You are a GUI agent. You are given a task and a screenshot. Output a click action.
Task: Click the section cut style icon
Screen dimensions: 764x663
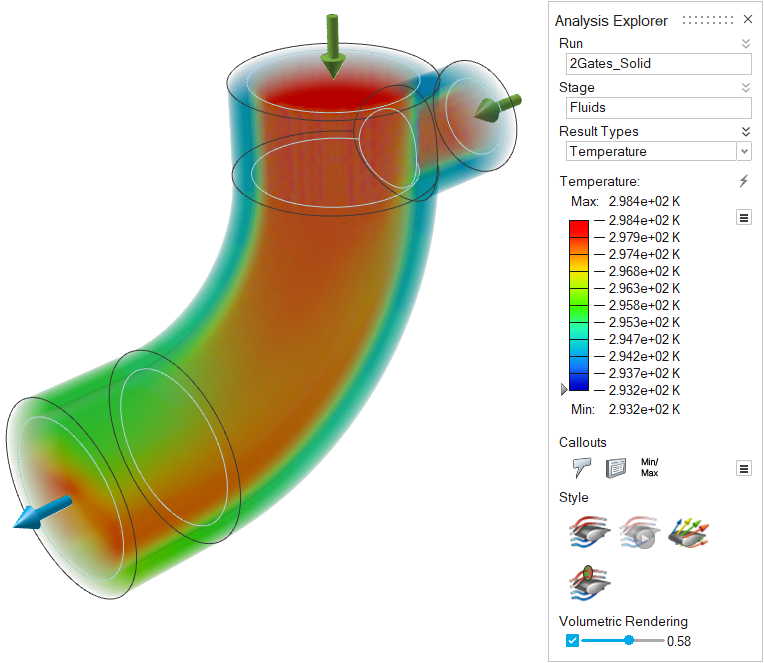pyautogui.click(x=589, y=583)
